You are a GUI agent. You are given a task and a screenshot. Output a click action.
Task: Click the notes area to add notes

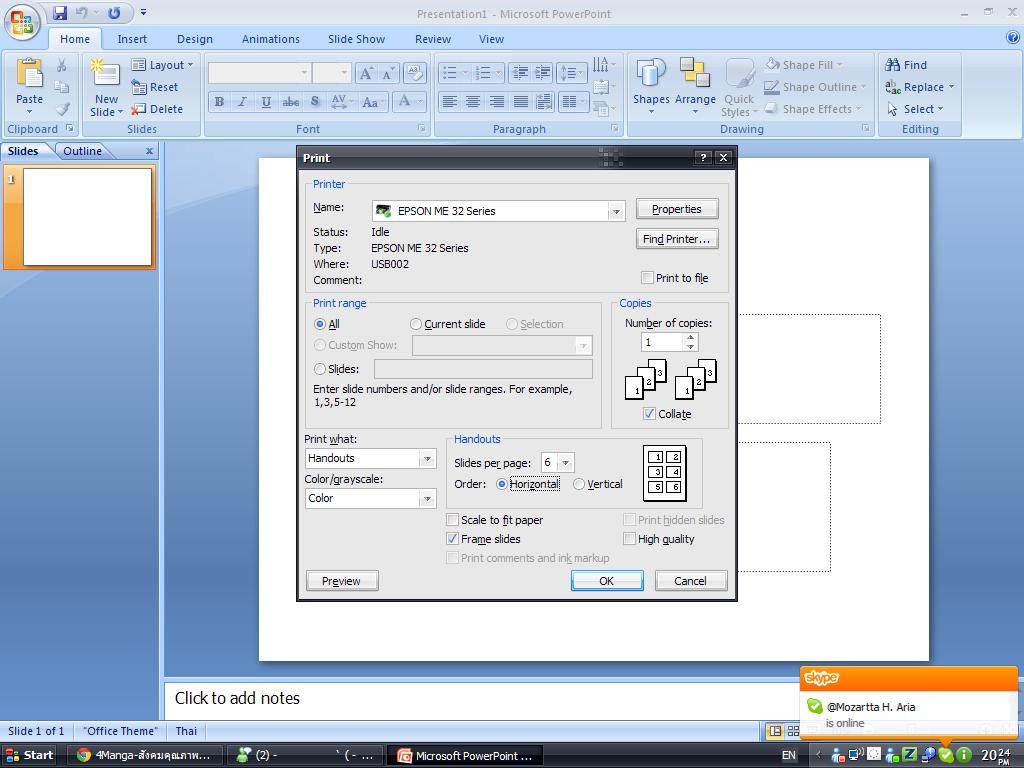coord(482,698)
